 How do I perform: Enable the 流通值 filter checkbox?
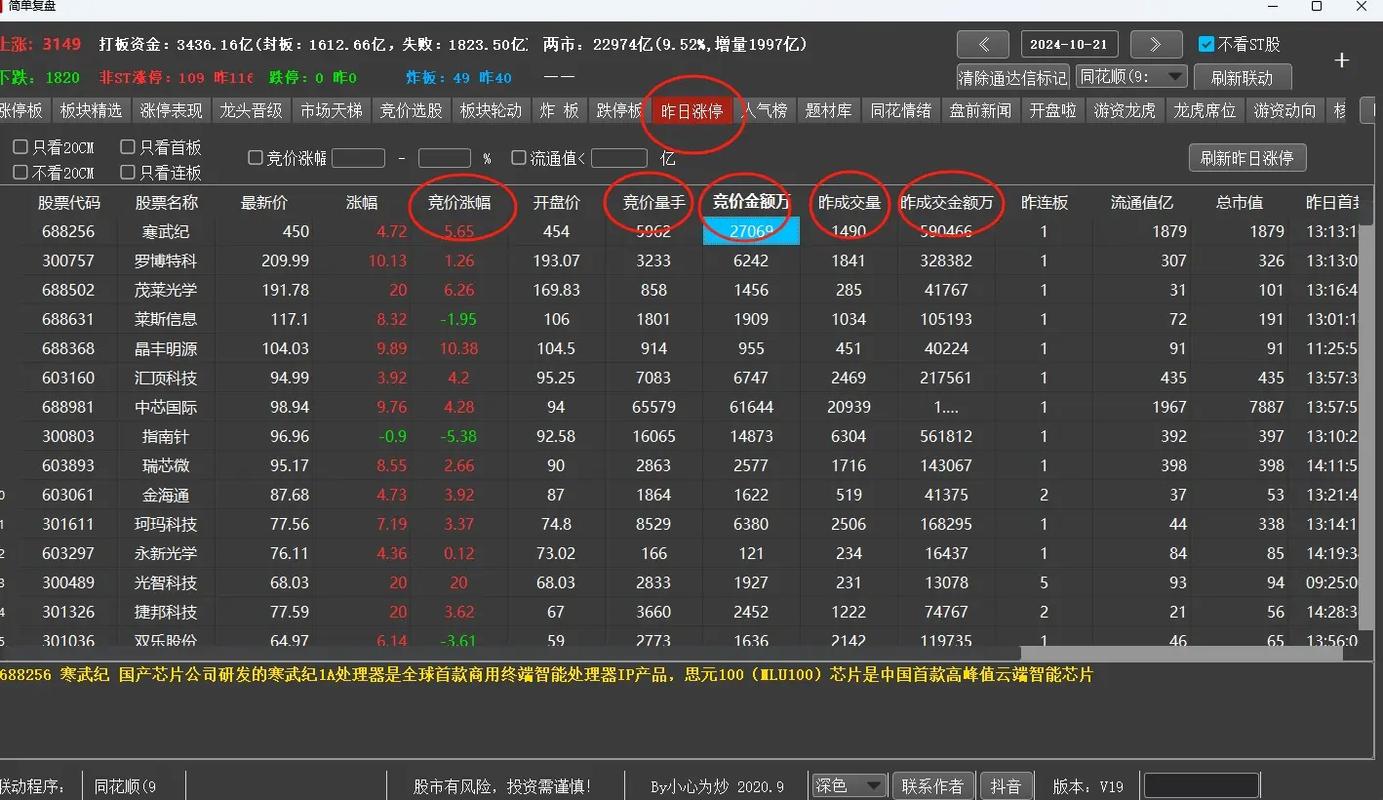[518, 158]
